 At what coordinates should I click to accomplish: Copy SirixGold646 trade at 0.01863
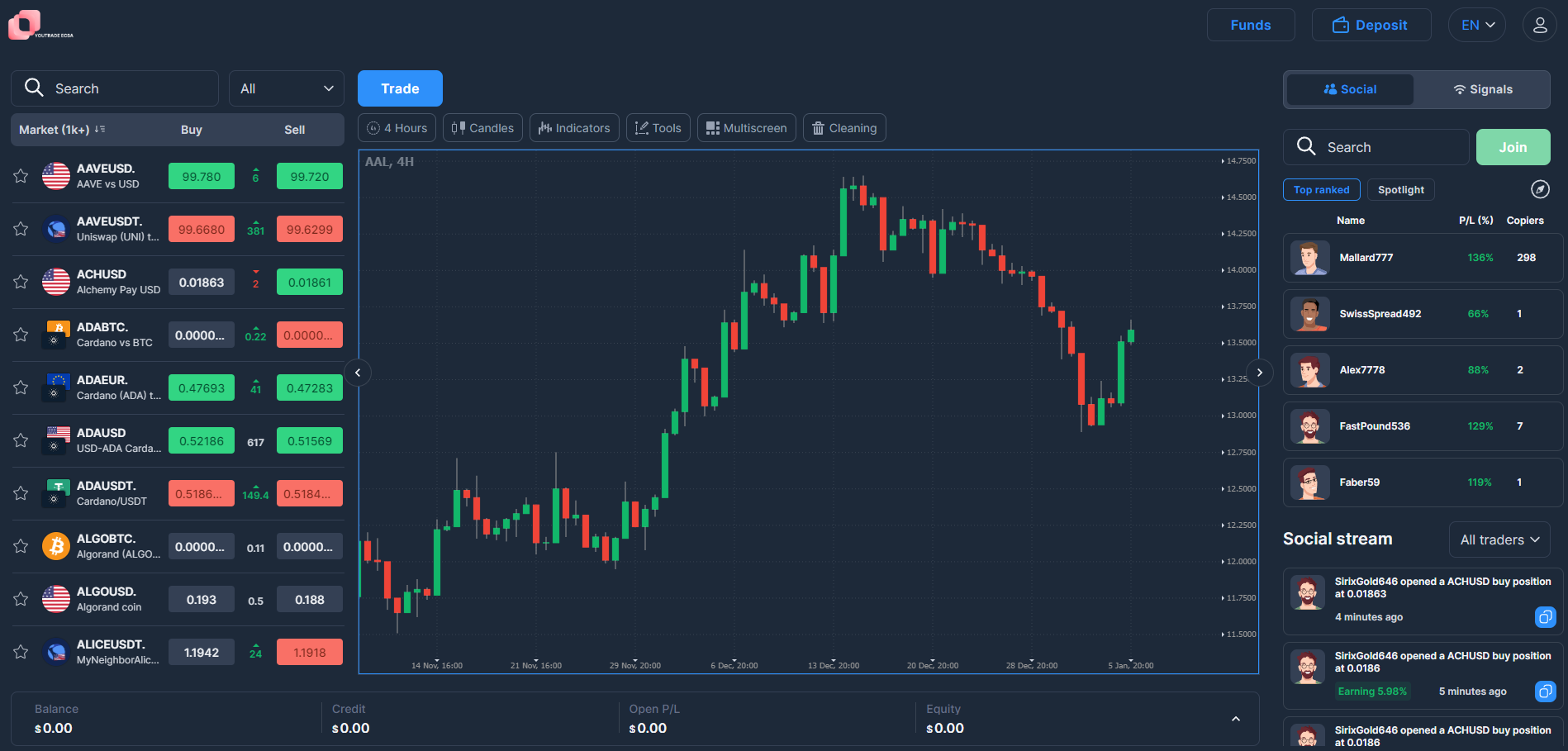pyautogui.click(x=1545, y=616)
